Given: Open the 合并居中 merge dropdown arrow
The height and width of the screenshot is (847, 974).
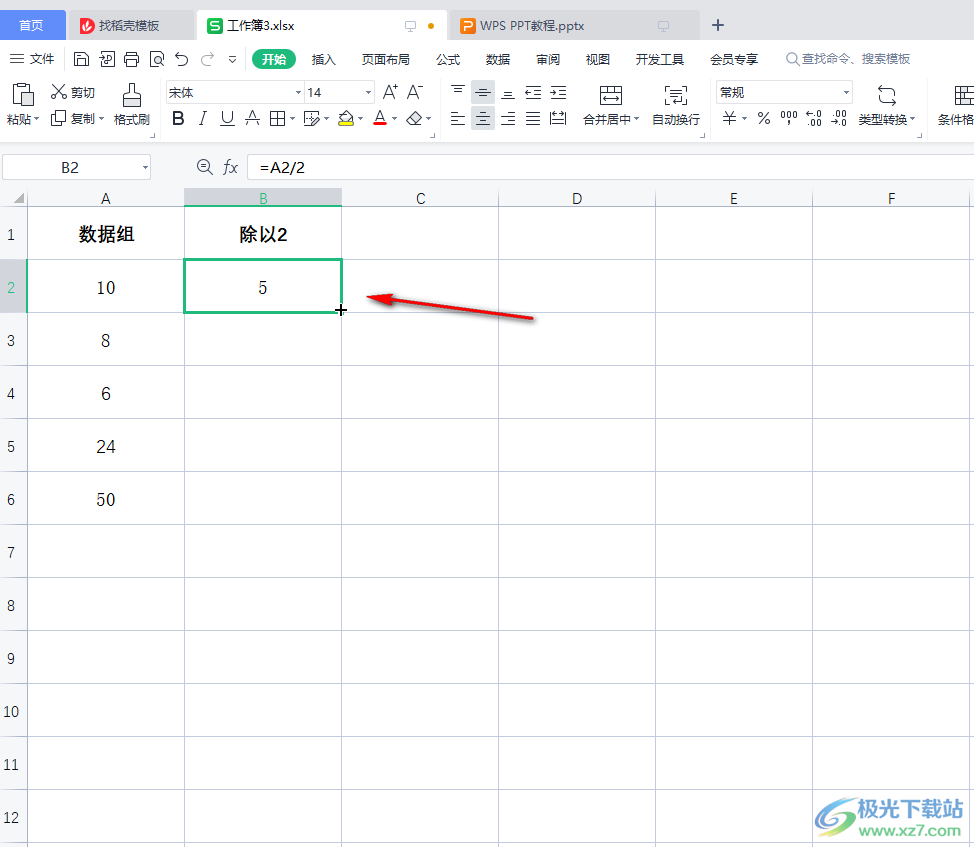Looking at the screenshot, I should tap(639, 118).
